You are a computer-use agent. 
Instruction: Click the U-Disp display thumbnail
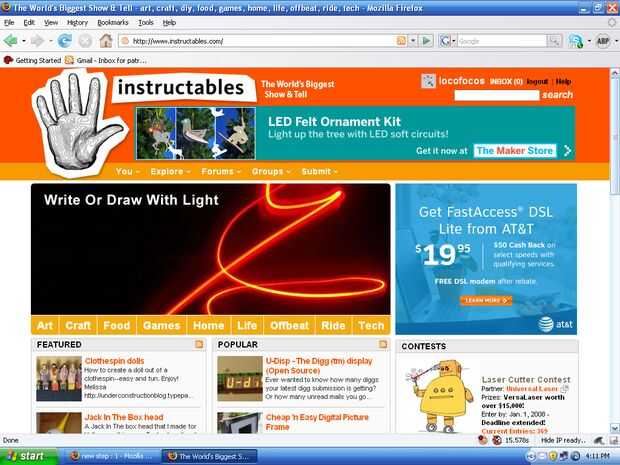coord(240,379)
